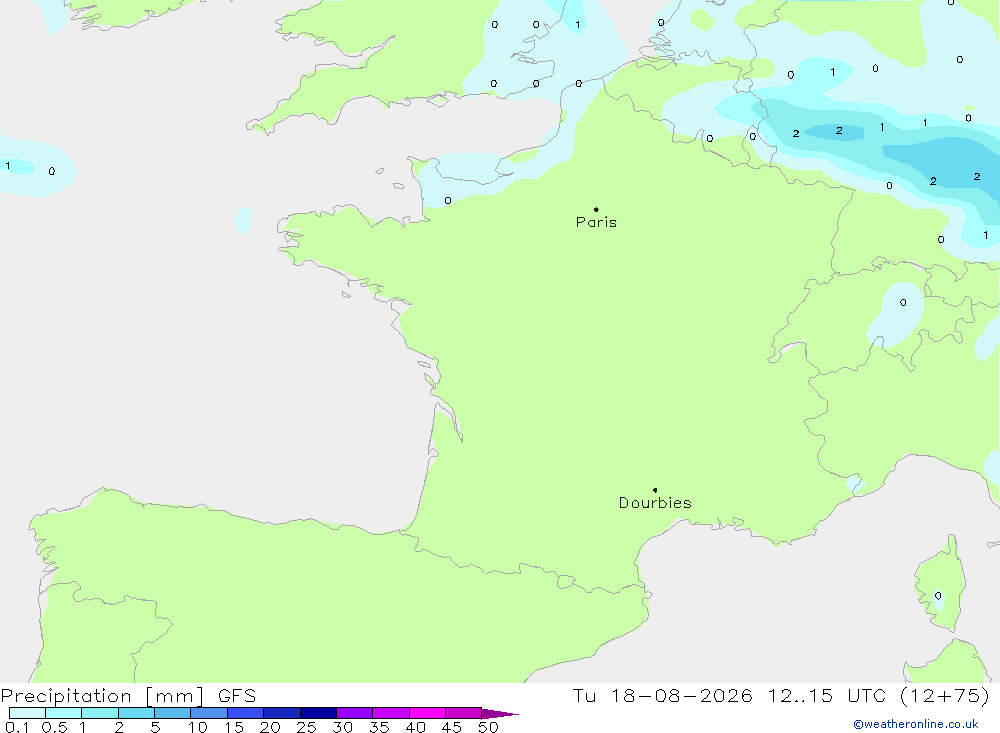
Task: Pick the 5–10 mm legend swatch
Action: (x=173, y=713)
